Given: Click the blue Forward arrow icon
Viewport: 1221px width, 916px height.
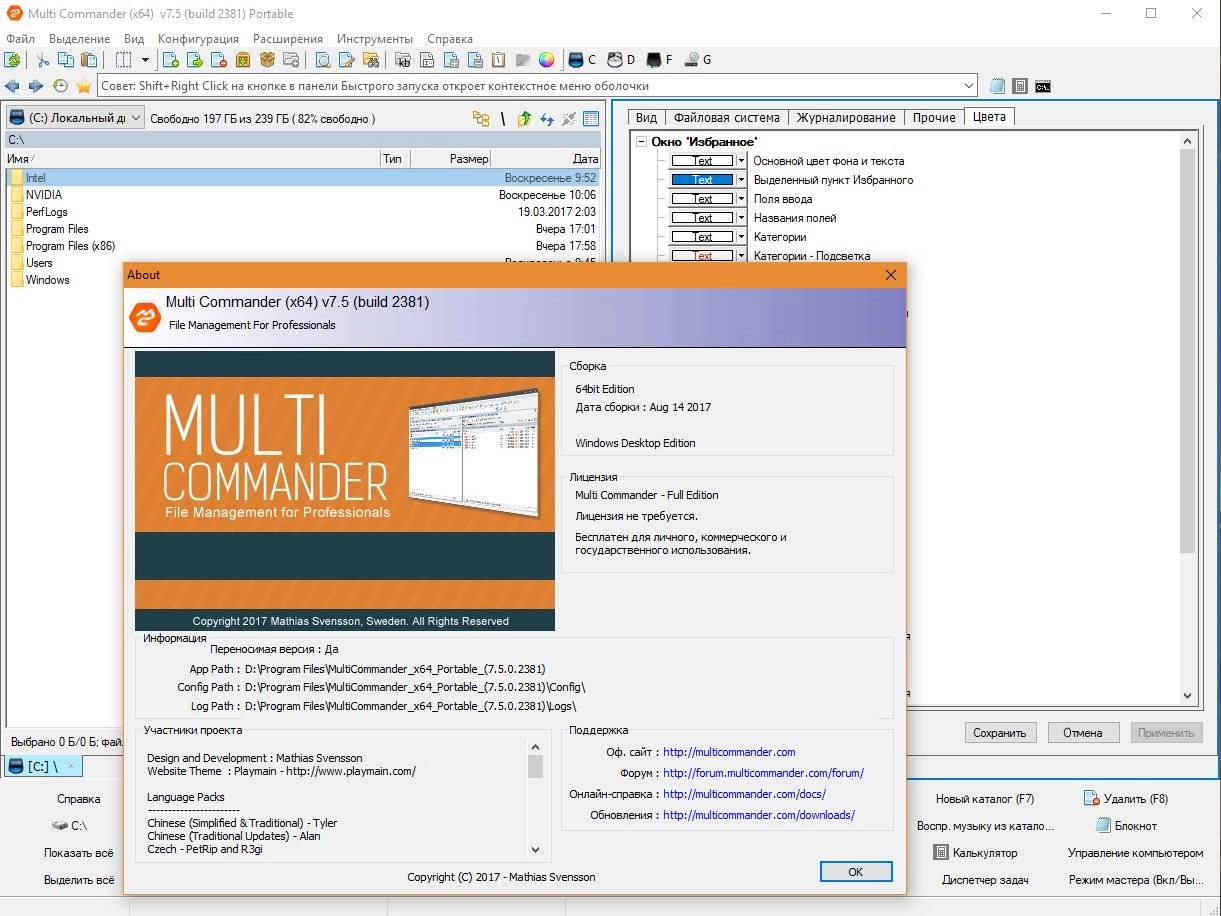Looking at the screenshot, I should (36, 86).
